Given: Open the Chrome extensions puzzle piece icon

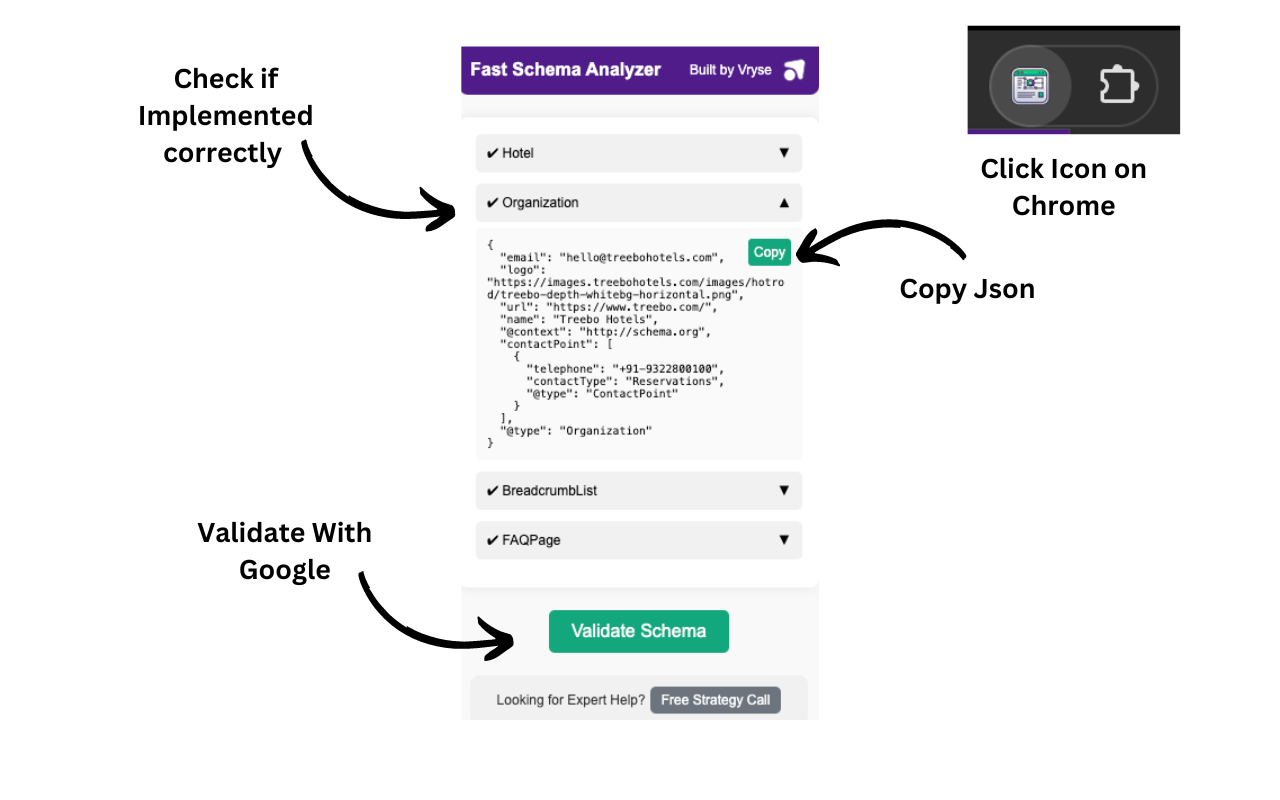Looking at the screenshot, I should click(x=1117, y=84).
